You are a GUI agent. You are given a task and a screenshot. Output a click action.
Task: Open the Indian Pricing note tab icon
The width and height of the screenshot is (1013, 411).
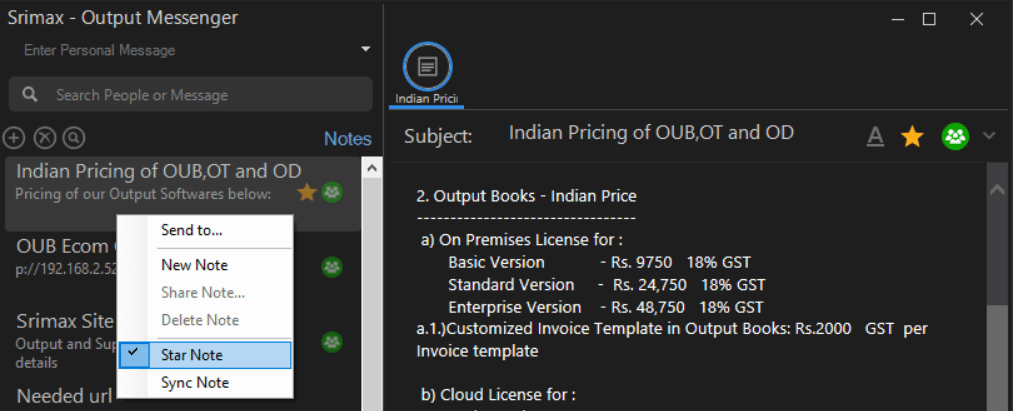point(428,67)
